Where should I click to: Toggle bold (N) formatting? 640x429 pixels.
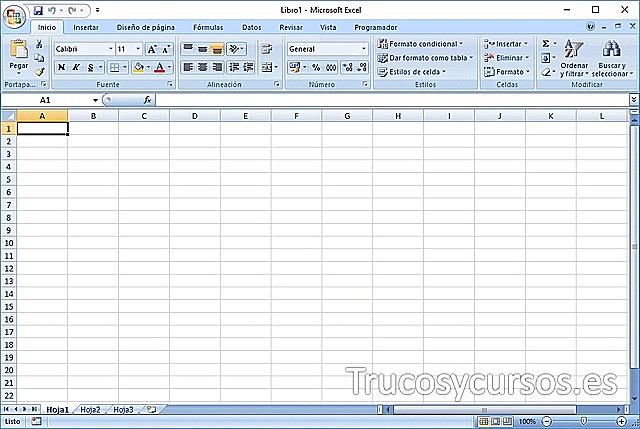61,67
